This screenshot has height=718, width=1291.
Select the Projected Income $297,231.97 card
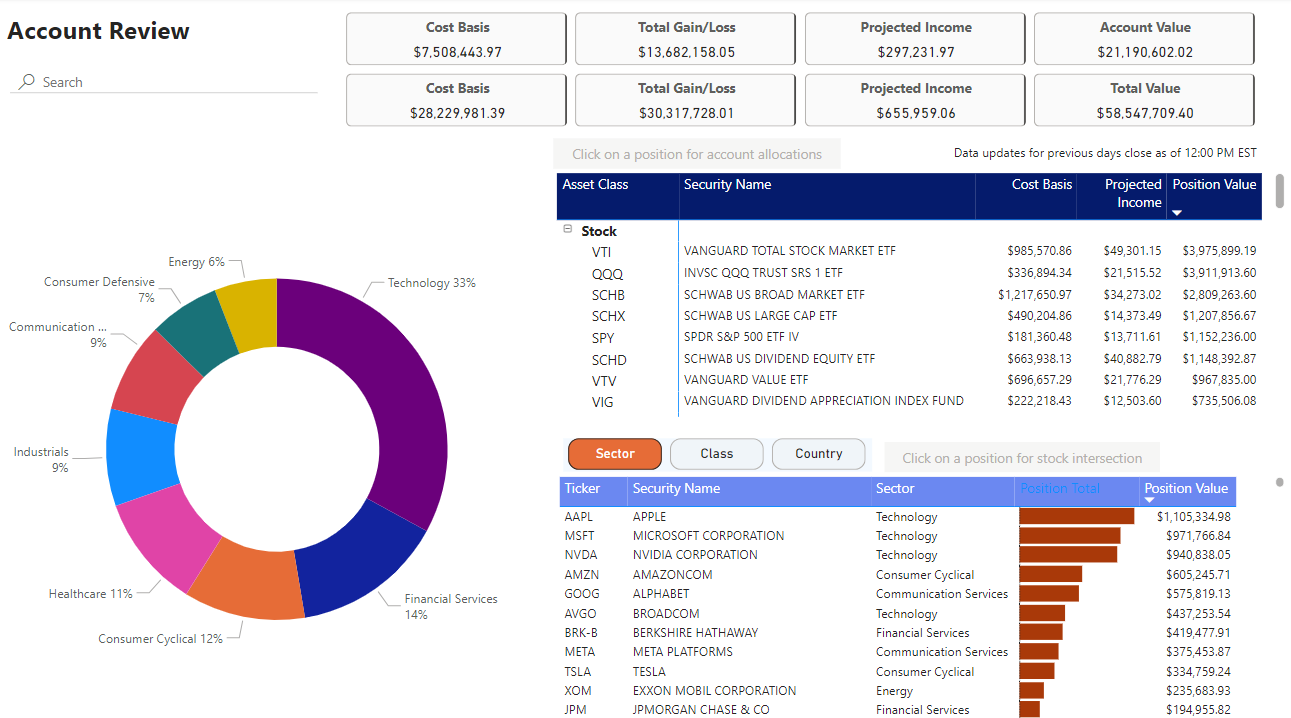(915, 40)
